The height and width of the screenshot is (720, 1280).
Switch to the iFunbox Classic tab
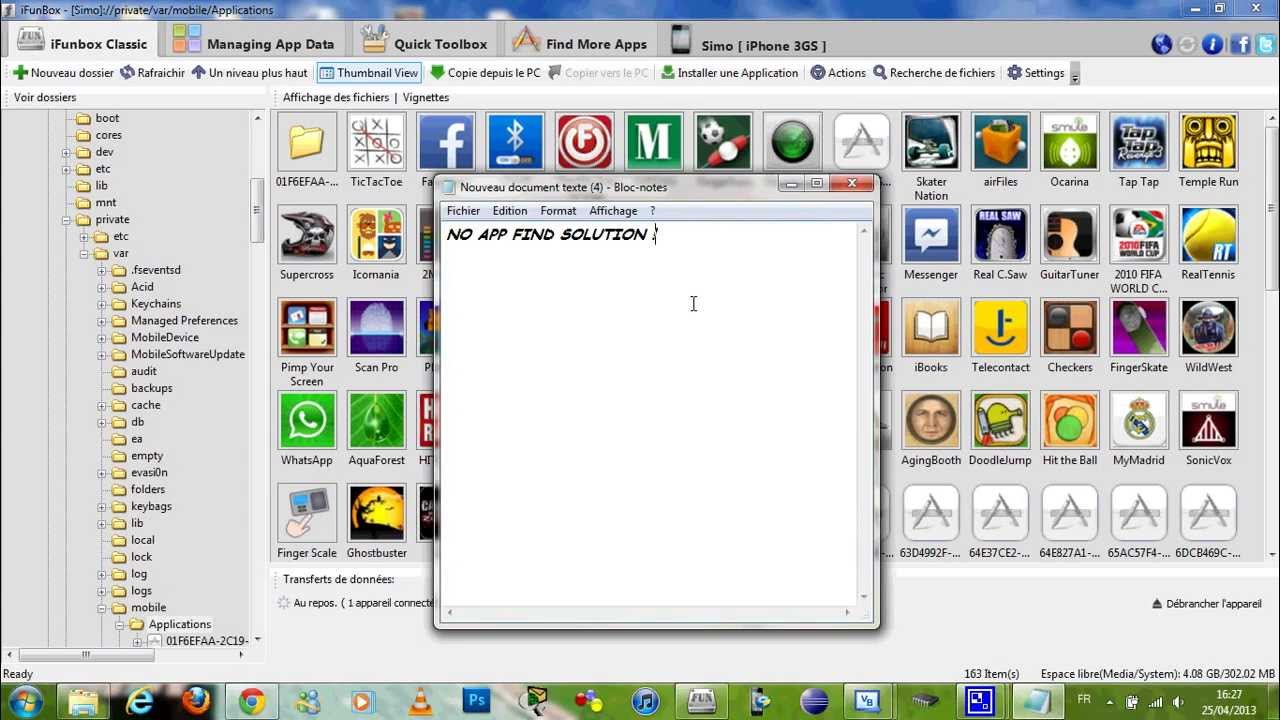[x=83, y=41]
